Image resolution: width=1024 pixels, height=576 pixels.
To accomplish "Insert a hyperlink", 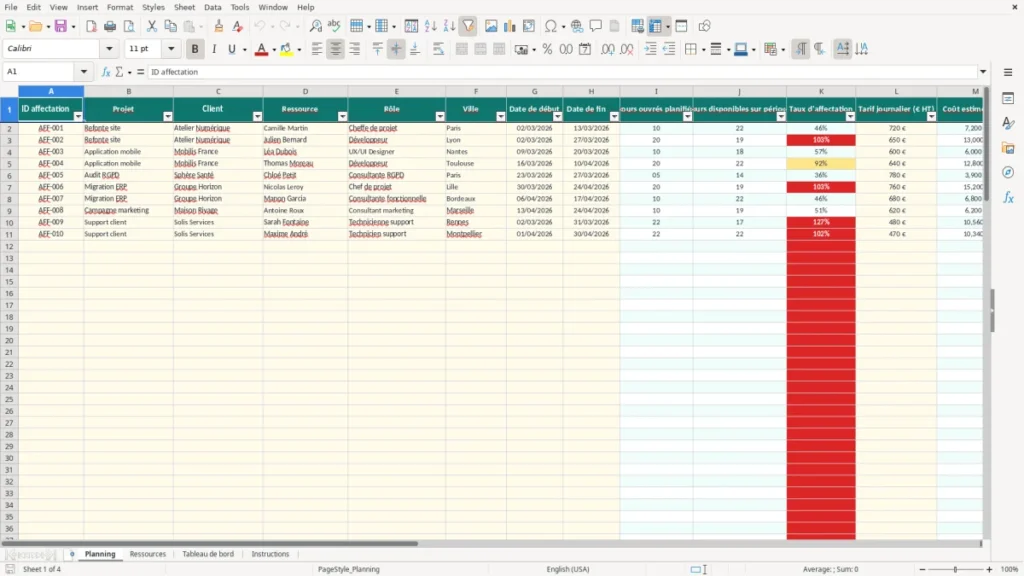I will [577, 26].
